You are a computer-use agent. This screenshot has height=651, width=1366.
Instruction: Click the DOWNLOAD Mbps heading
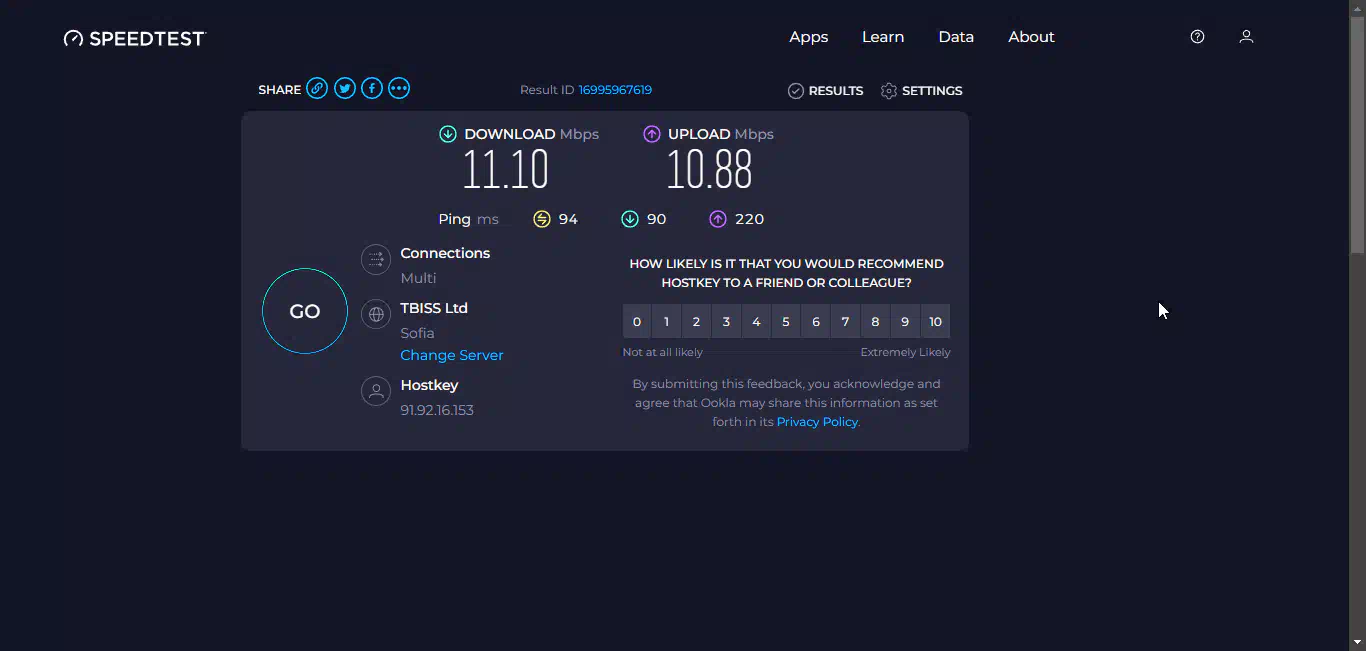click(531, 134)
